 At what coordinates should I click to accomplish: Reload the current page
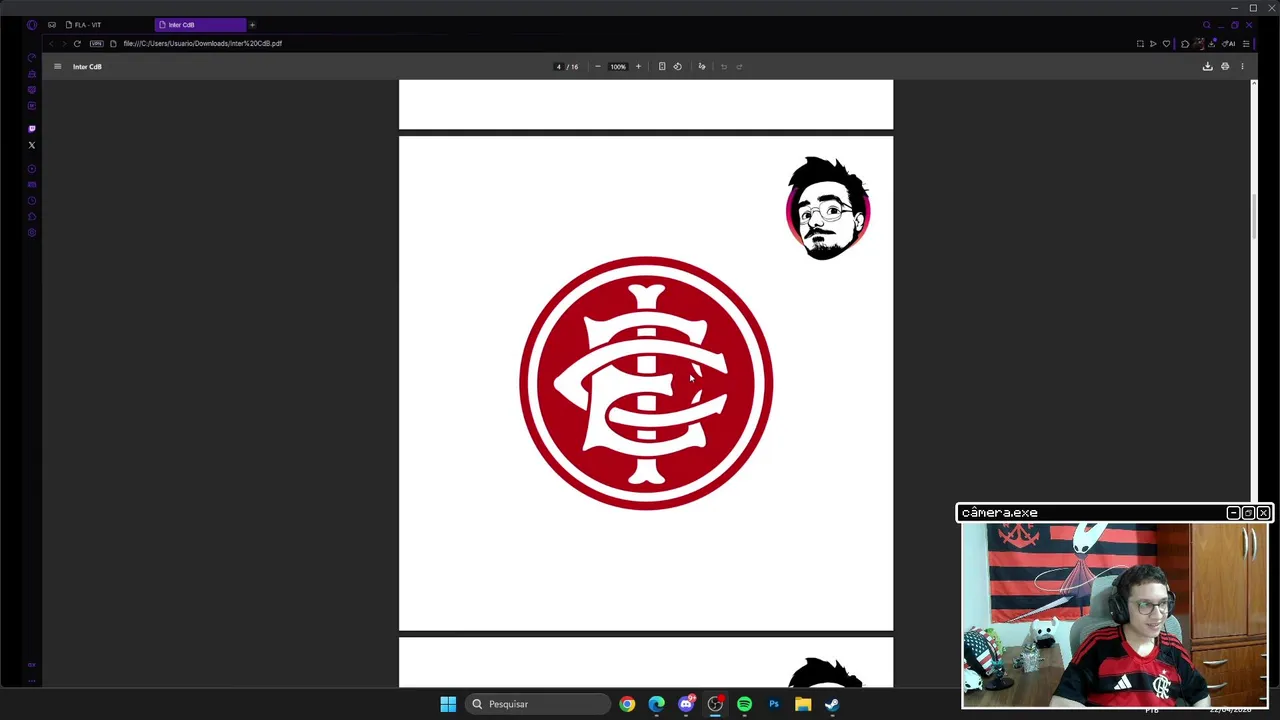tap(77, 44)
